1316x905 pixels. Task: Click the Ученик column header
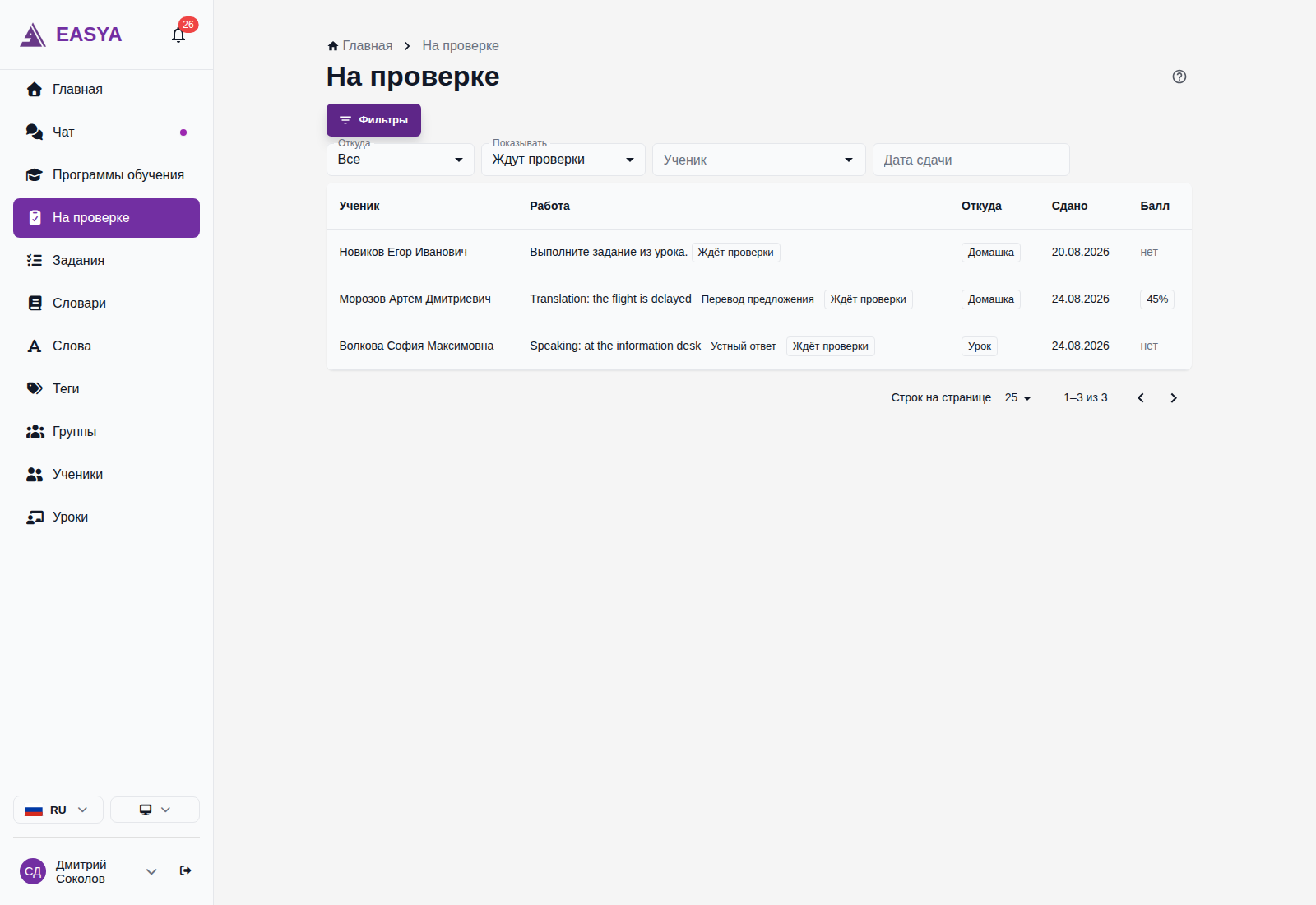coord(359,207)
